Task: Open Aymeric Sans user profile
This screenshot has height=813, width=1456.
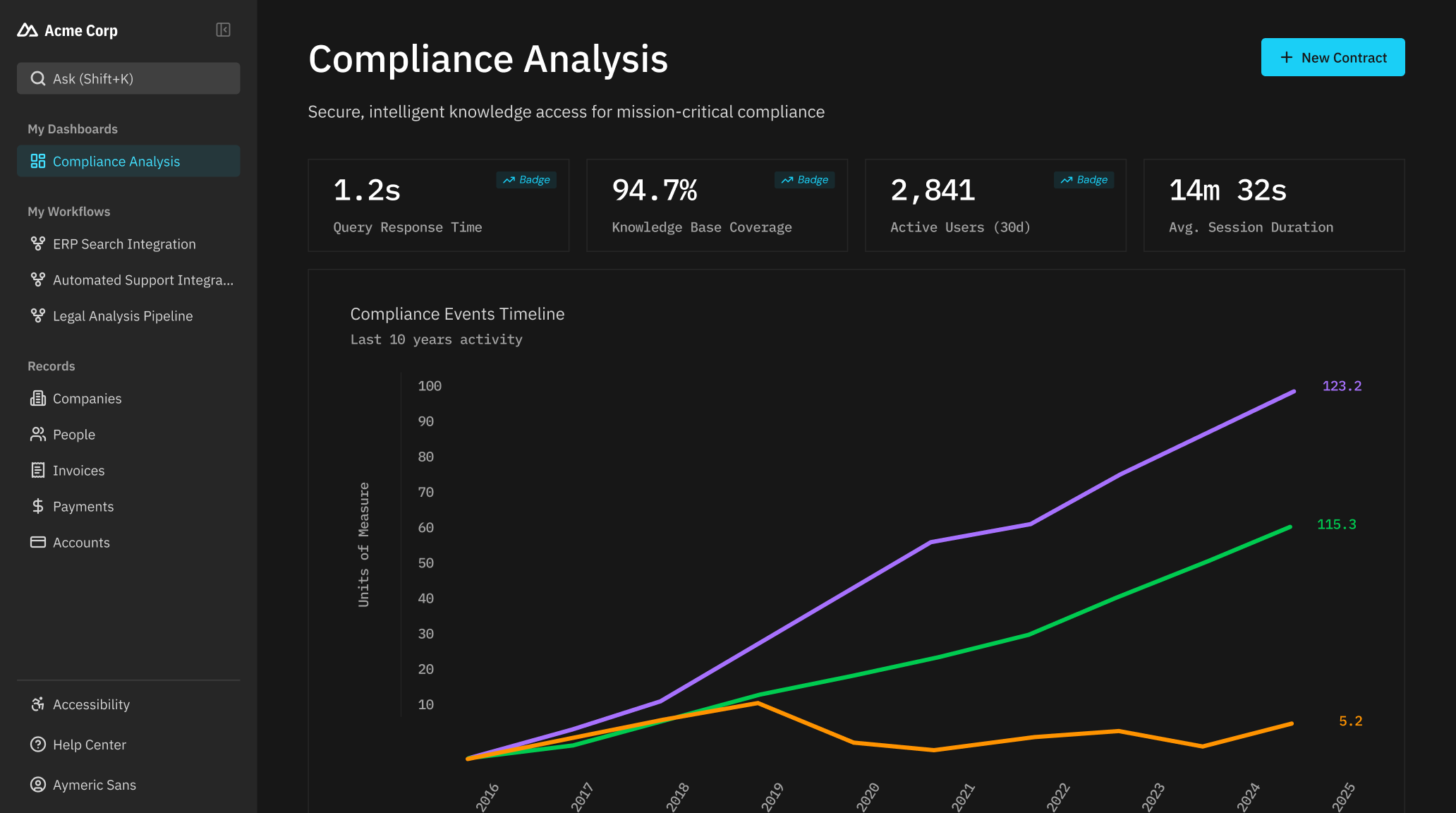Action: pos(94,785)
